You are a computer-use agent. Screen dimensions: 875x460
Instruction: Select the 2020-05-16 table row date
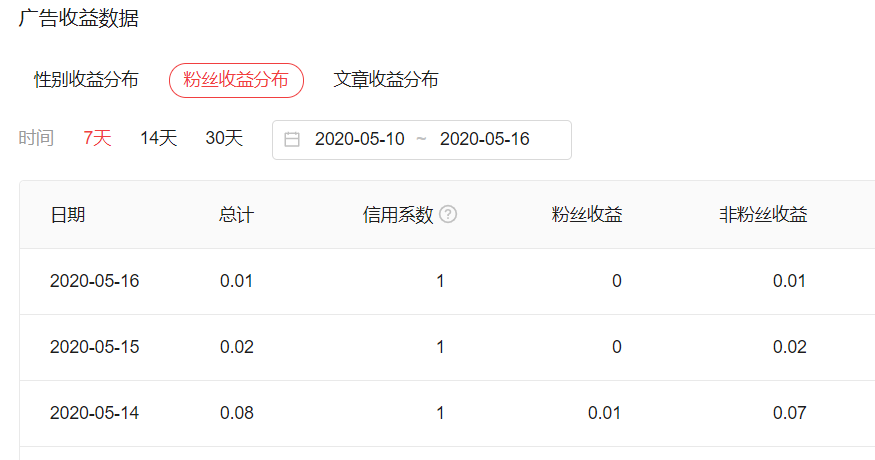click(x=94, y=281)
